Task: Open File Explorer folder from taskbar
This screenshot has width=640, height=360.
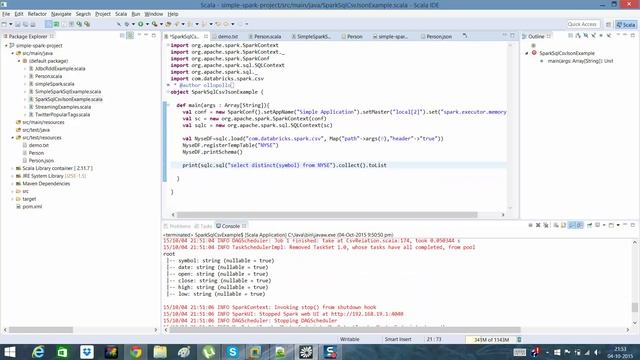Action: coord(160,352)
